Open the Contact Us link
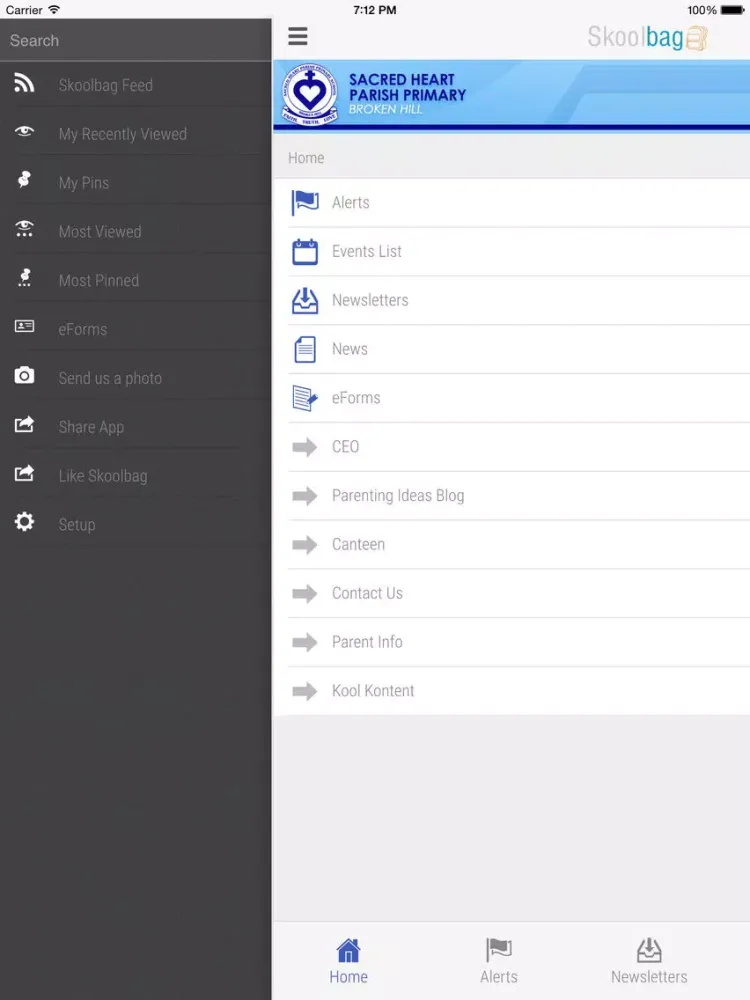This screenshot has width=750, height=1000. [x=367, y=593]
